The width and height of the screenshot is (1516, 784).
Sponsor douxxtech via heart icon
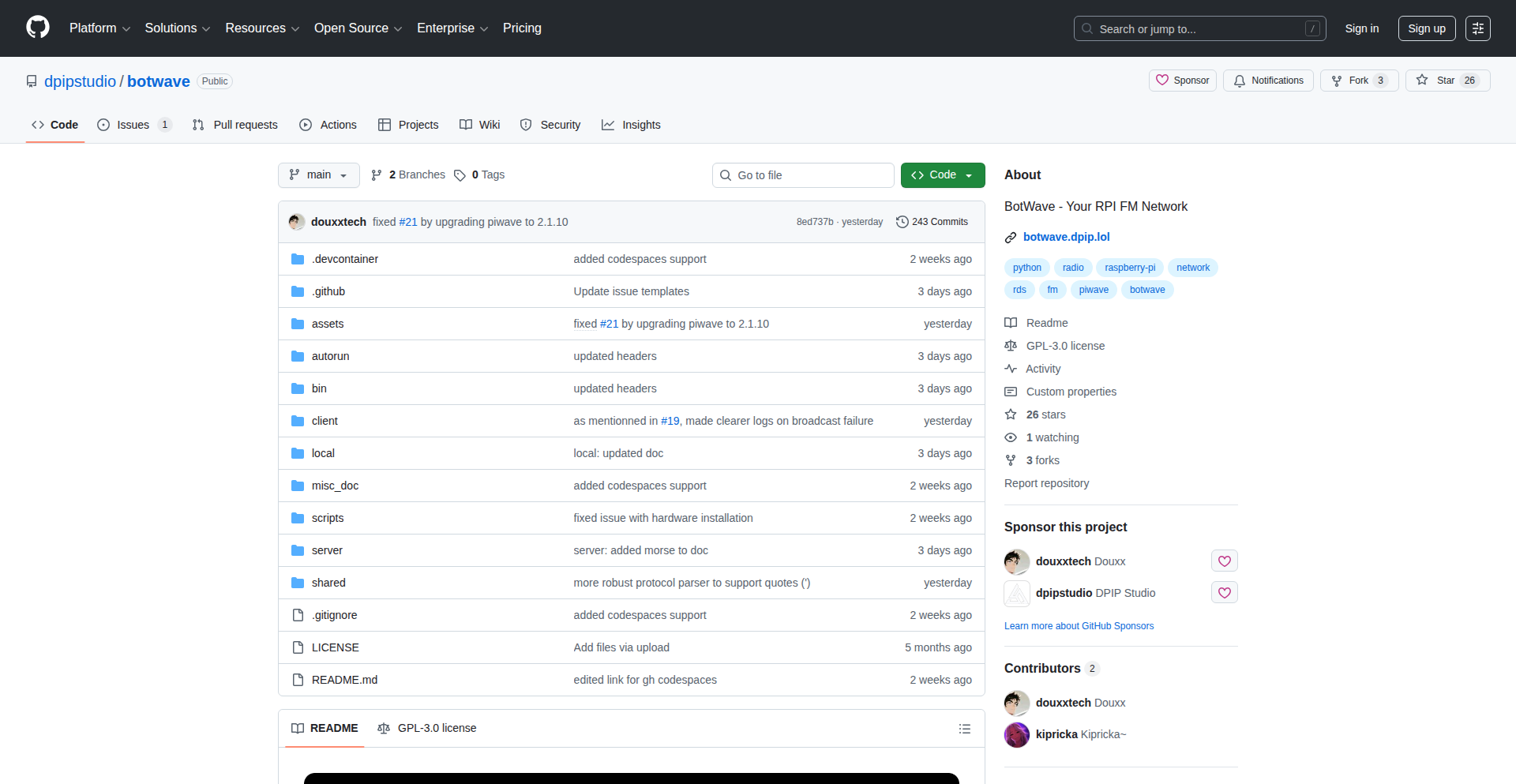coord(1225,561)
